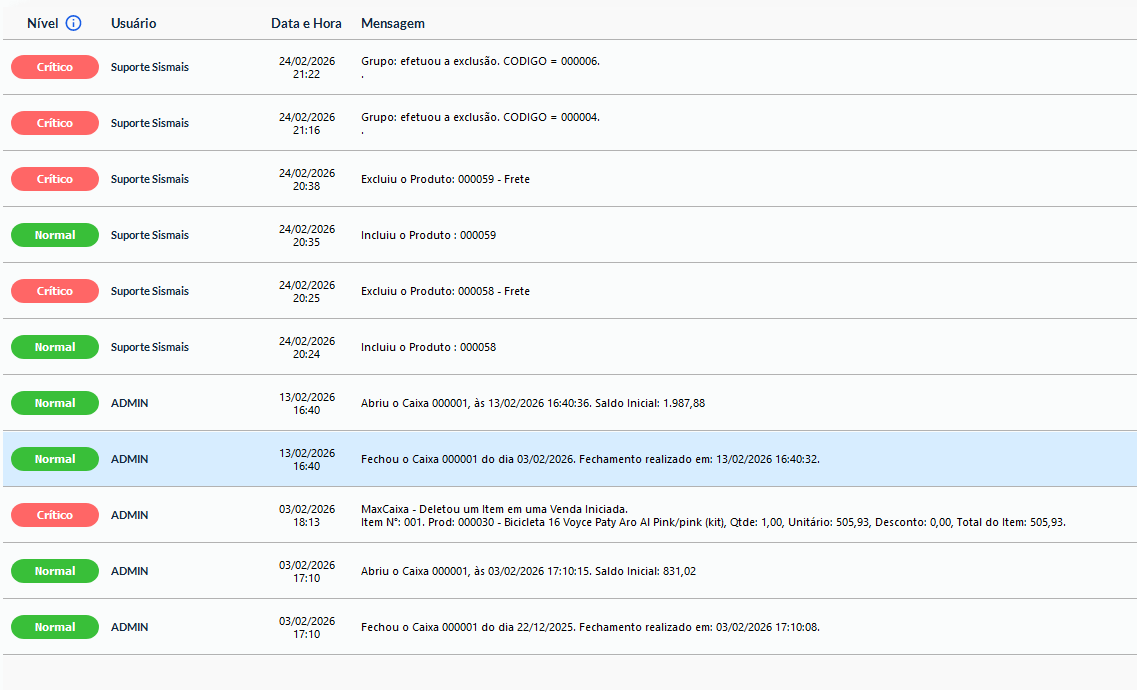Click the Suporte Sismais user at 21:22
This screenshot has width=1137, height=690.
coord(149,67)
